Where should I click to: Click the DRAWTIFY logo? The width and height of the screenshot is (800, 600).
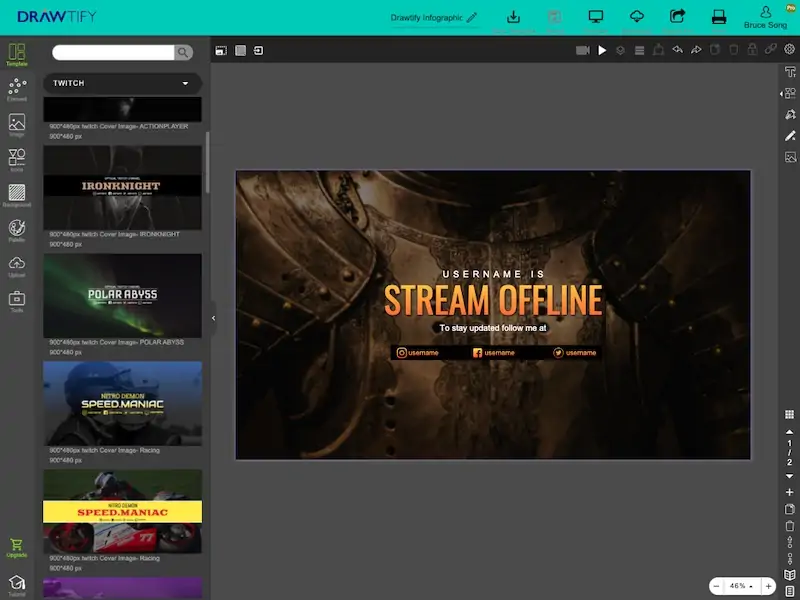click(57, 17)
